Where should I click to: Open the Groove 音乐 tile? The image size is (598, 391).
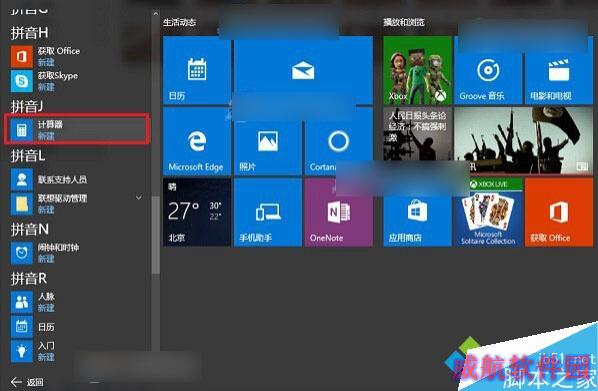488,70
